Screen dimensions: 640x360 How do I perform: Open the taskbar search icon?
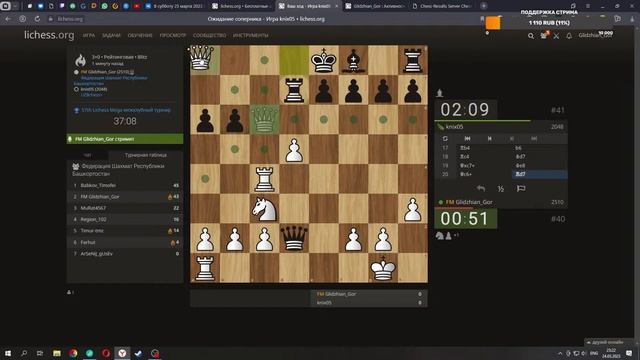[24, 353]
